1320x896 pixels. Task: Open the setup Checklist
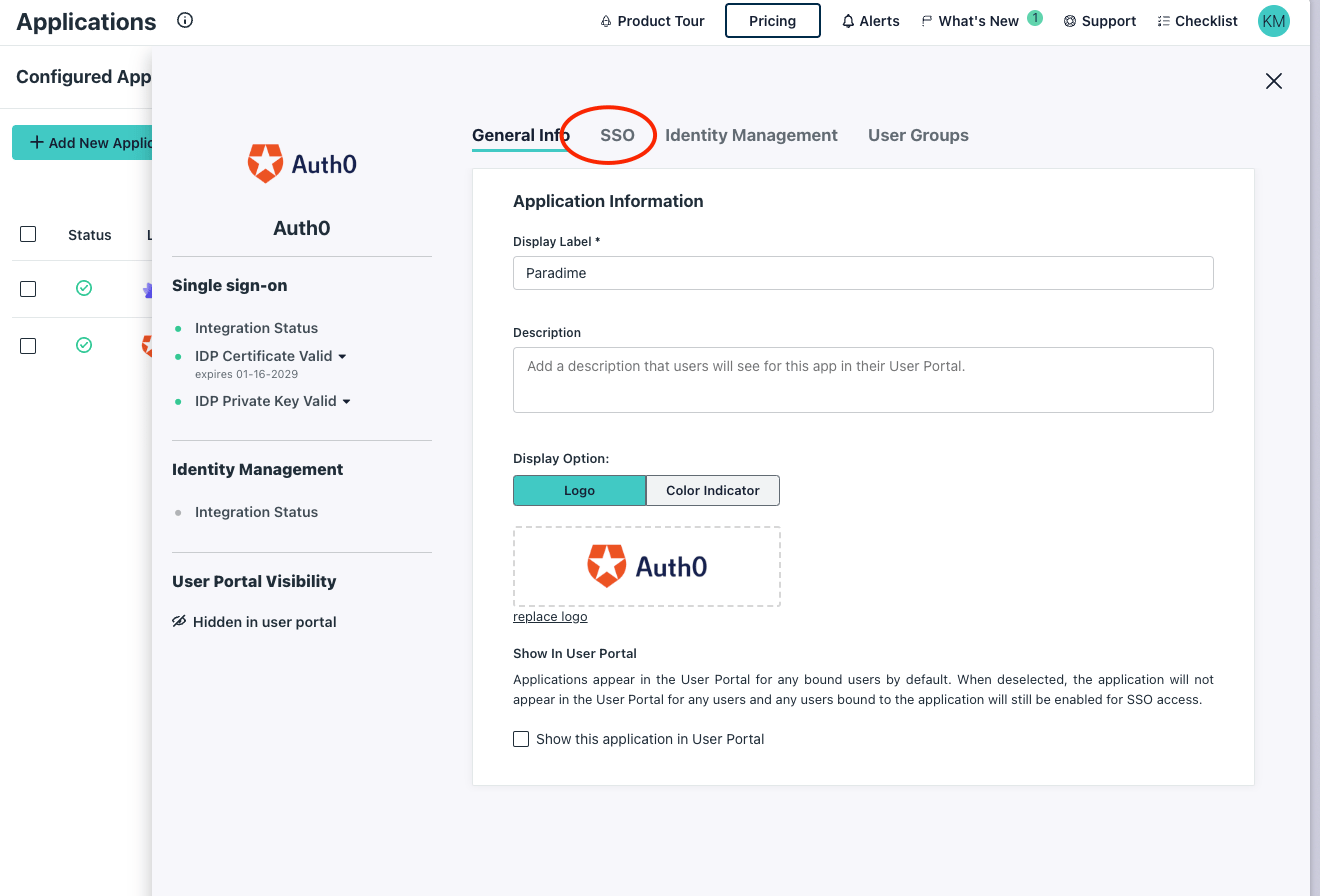pyautogui.click(x=1197, y=21)
